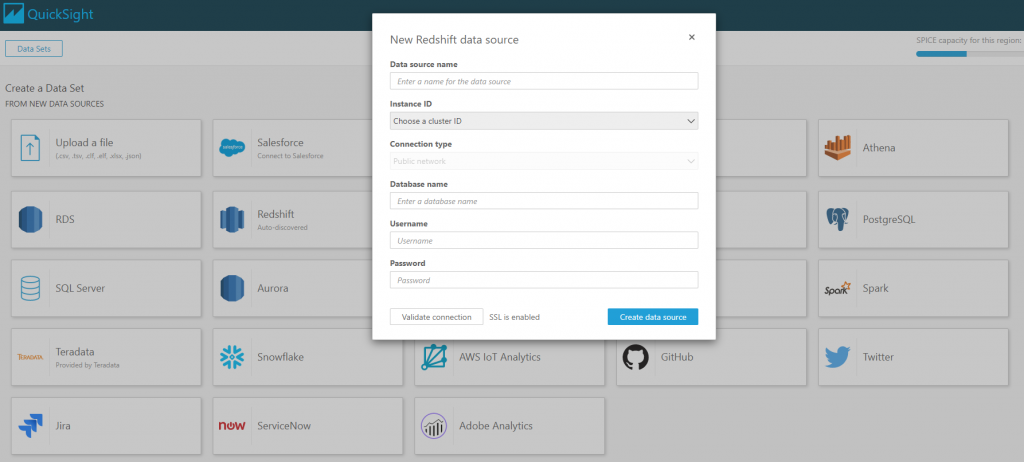
Task: Open the Instance ID cluster dropdown
Action: click(544, 121)
